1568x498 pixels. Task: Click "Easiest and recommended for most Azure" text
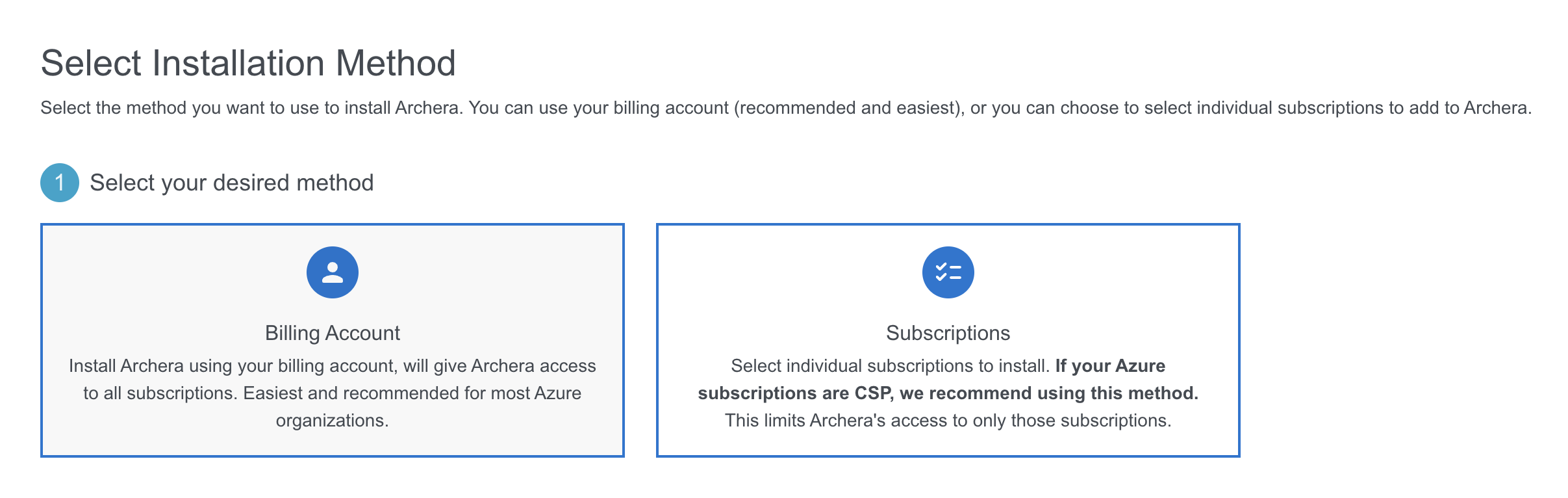coord(412,393)
